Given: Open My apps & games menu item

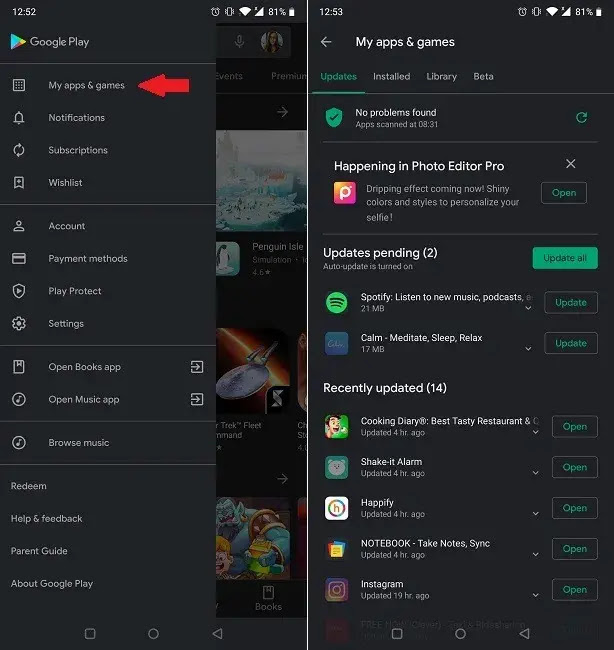Looking at the screenshot, I should [87, 86].
